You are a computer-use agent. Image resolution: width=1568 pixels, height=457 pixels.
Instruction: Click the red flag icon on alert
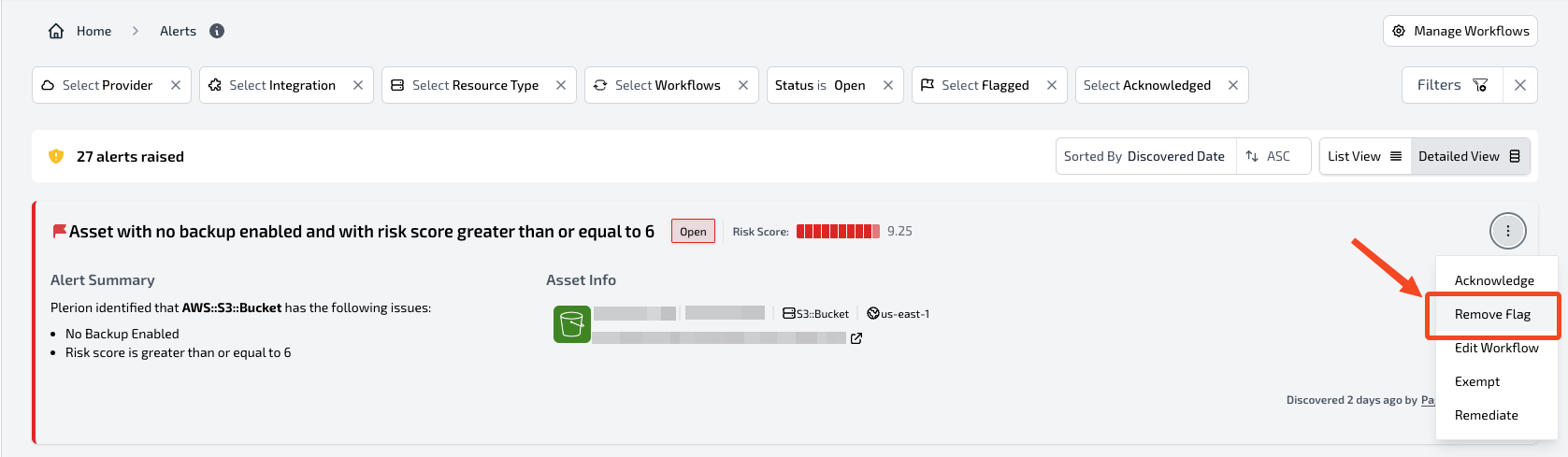pos(59,231)
